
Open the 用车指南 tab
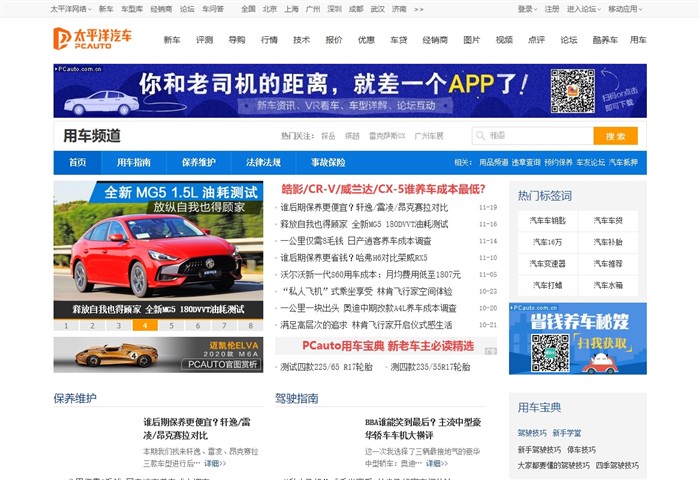133,163
